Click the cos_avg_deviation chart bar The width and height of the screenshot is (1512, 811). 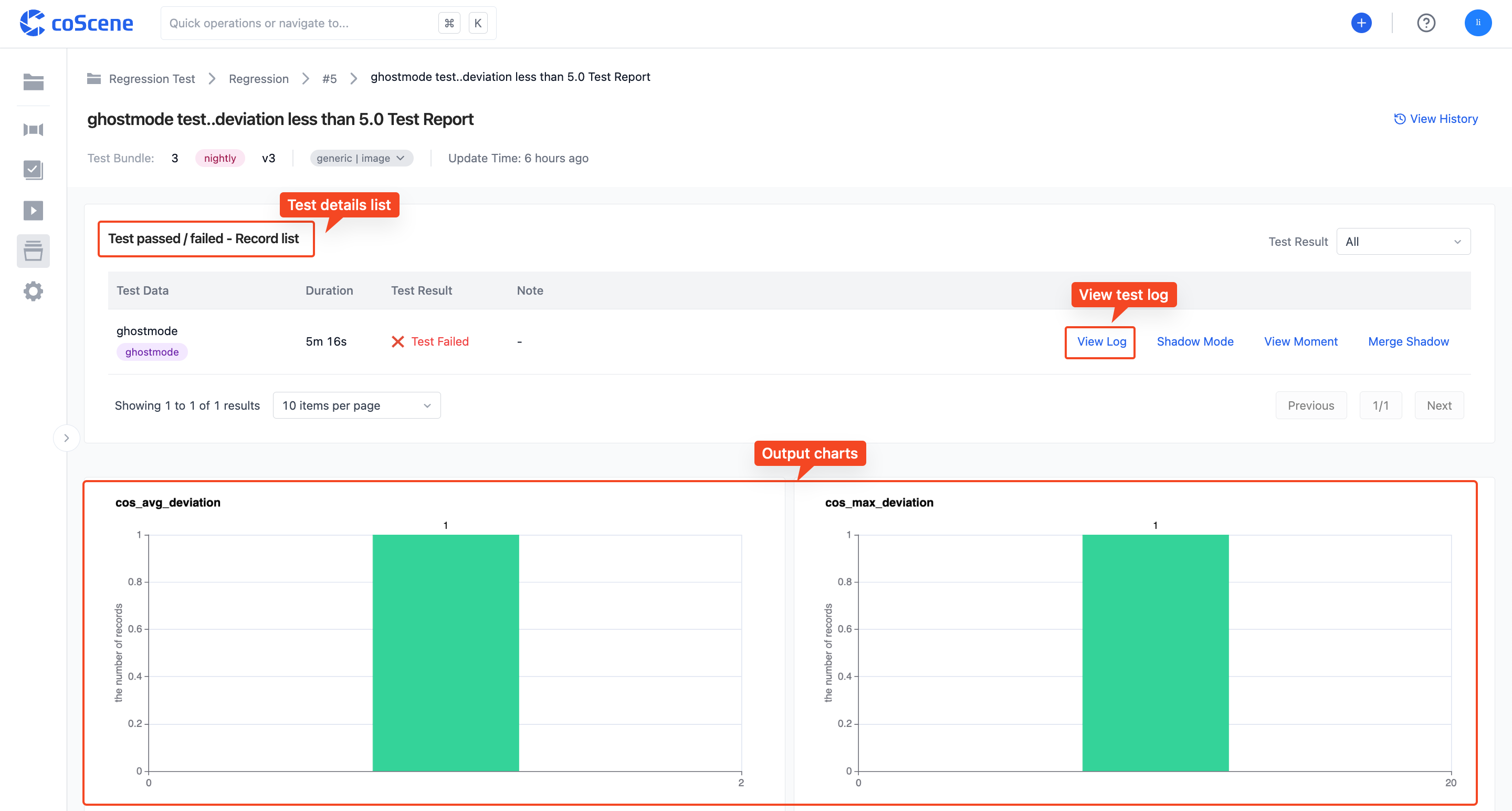coord(446,652)
